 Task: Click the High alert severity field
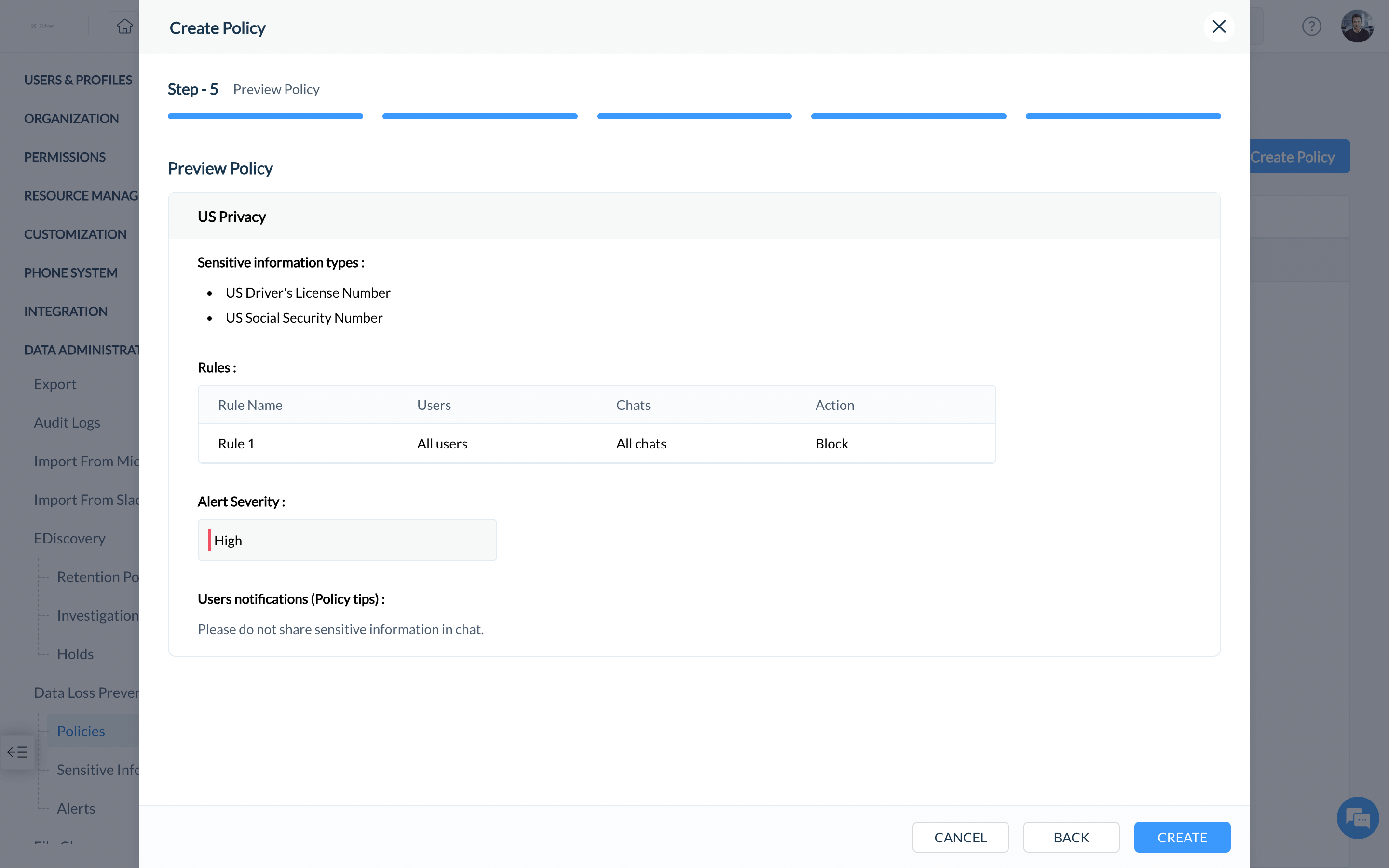[x=347, y=540]
